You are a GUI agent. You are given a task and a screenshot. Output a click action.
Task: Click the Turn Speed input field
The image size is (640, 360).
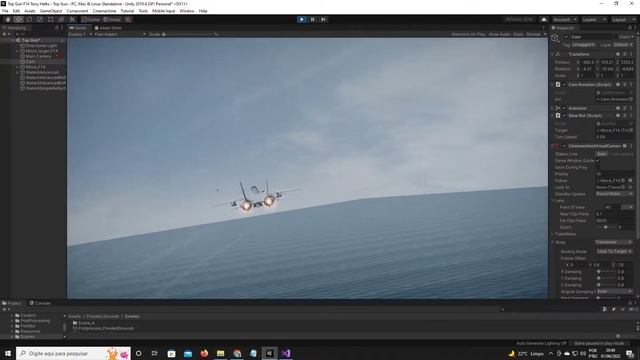614,137
